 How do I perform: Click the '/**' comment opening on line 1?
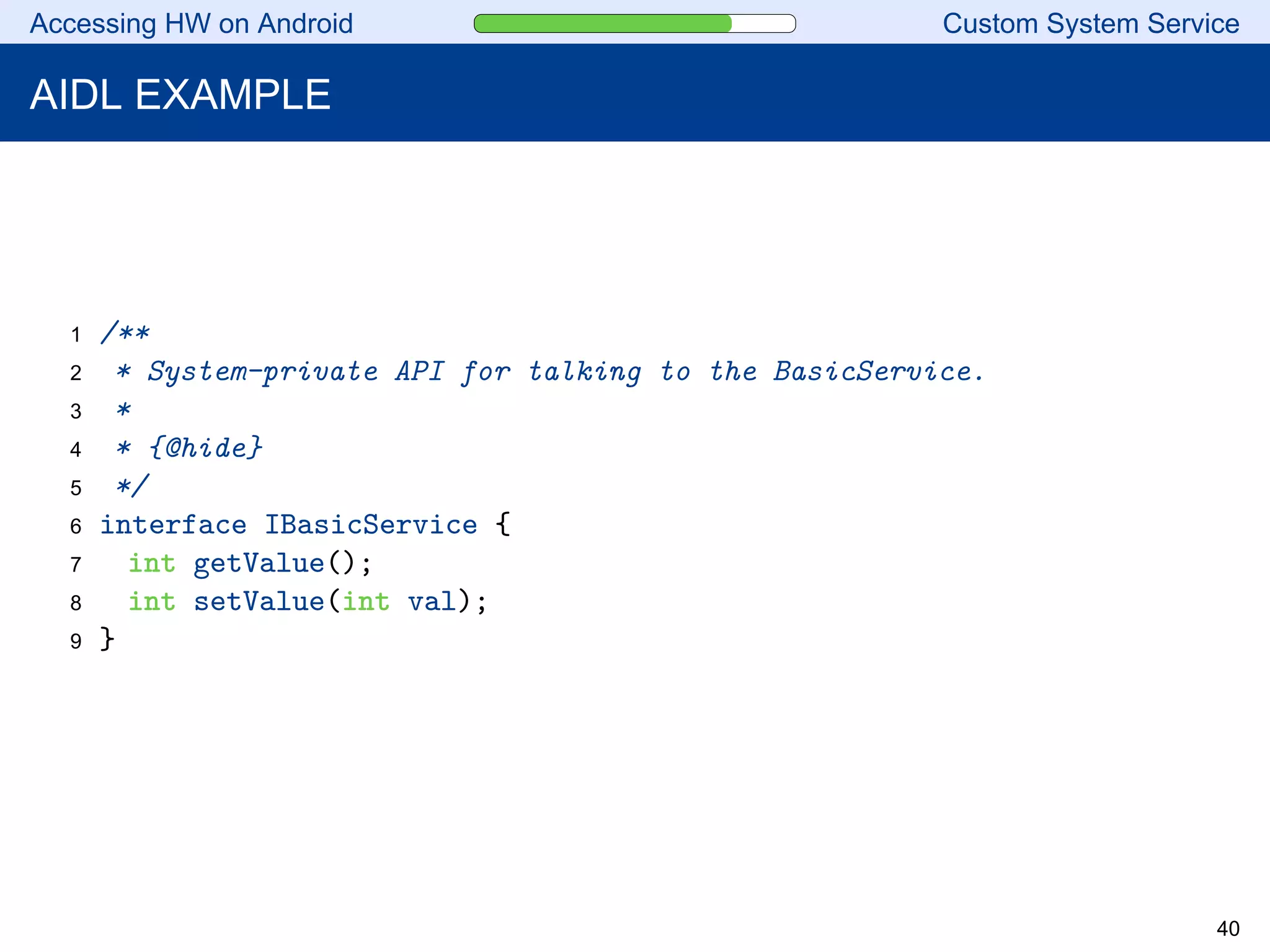click(x=125, y=333)
